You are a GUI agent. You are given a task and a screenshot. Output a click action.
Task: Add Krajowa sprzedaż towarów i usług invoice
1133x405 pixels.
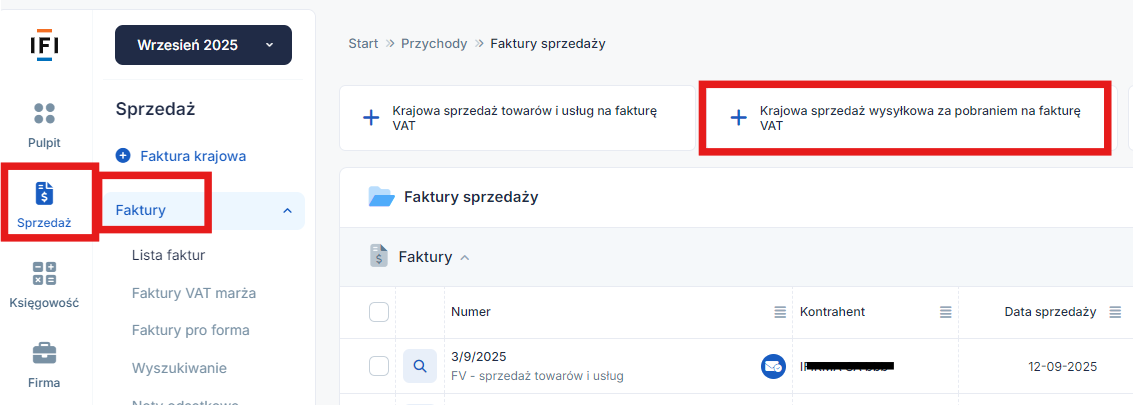pyautogui.click(x=517, y=118)
